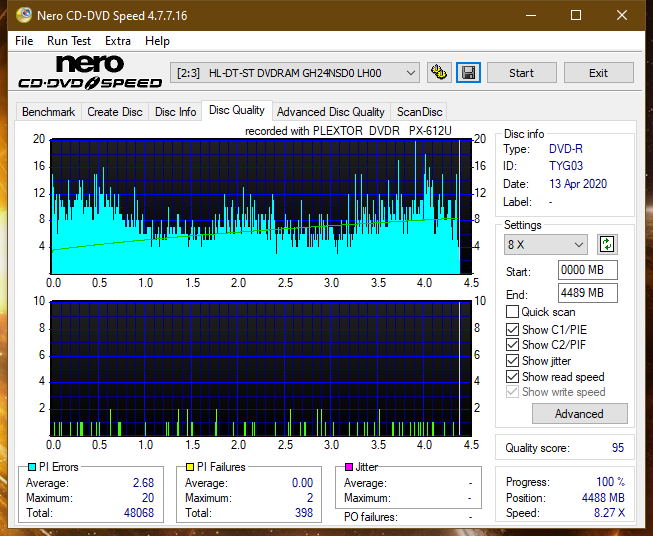Disable Show C1/PIE checkbox
Screen dimensions: 653x536
(x=512, y=329)
